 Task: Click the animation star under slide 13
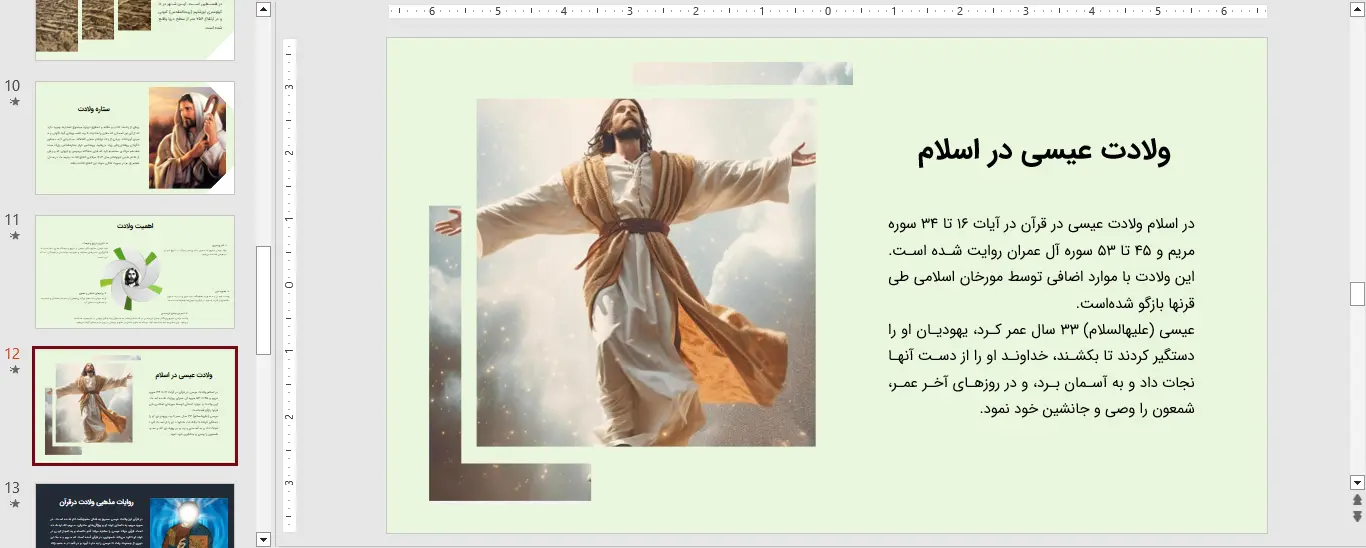(x=14, y=504)
